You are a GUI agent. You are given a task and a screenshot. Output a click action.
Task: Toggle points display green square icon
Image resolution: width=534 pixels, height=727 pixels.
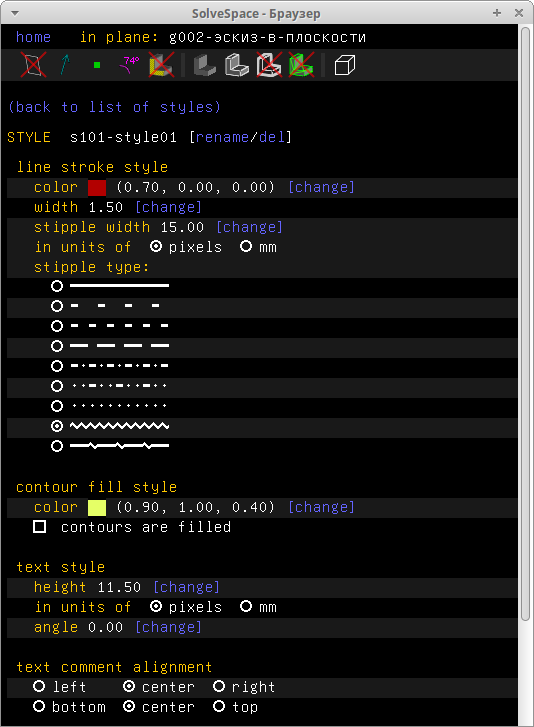97,65
